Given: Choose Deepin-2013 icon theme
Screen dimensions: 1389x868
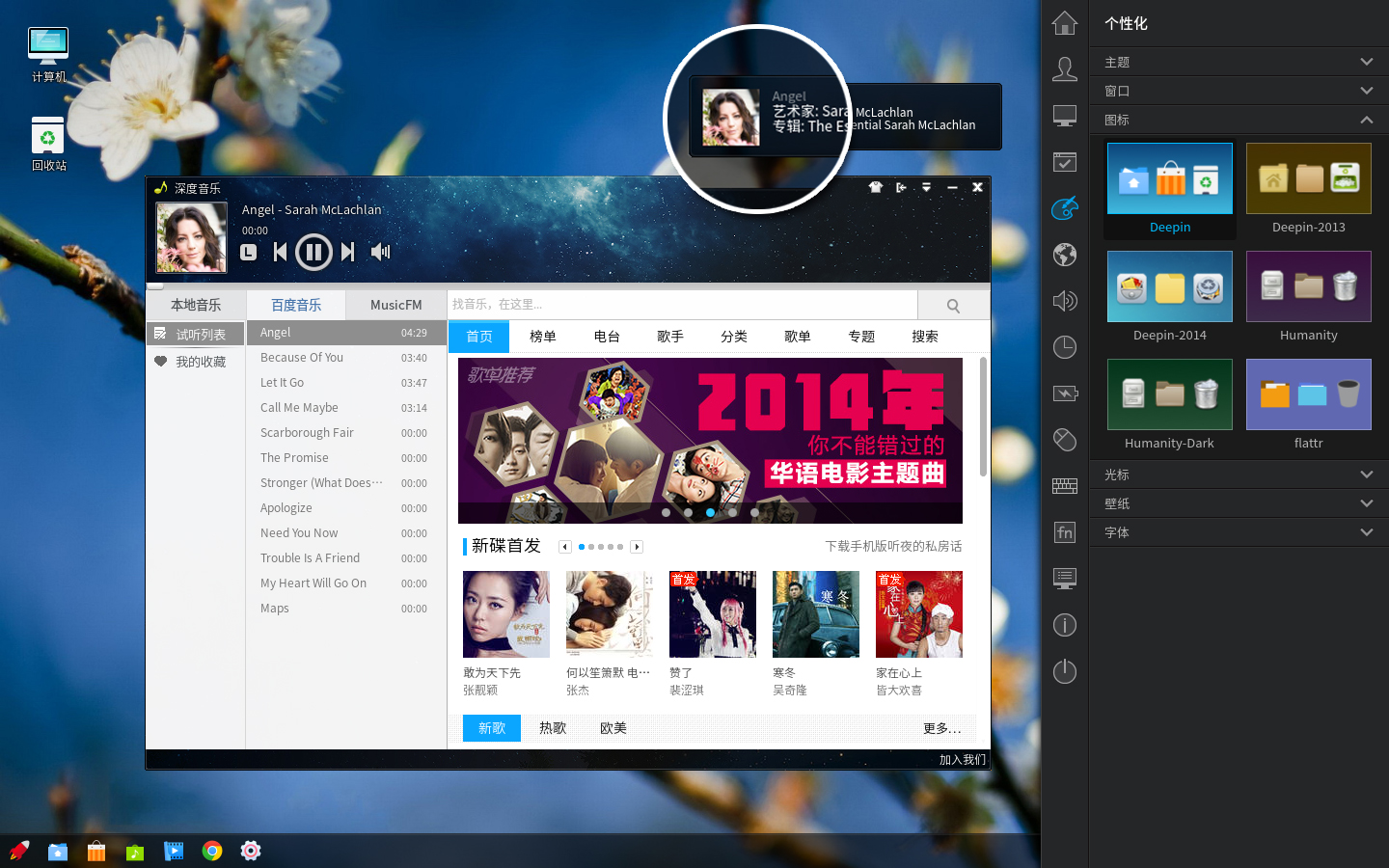Looking at the screenshot, I should coord(1309,190).
